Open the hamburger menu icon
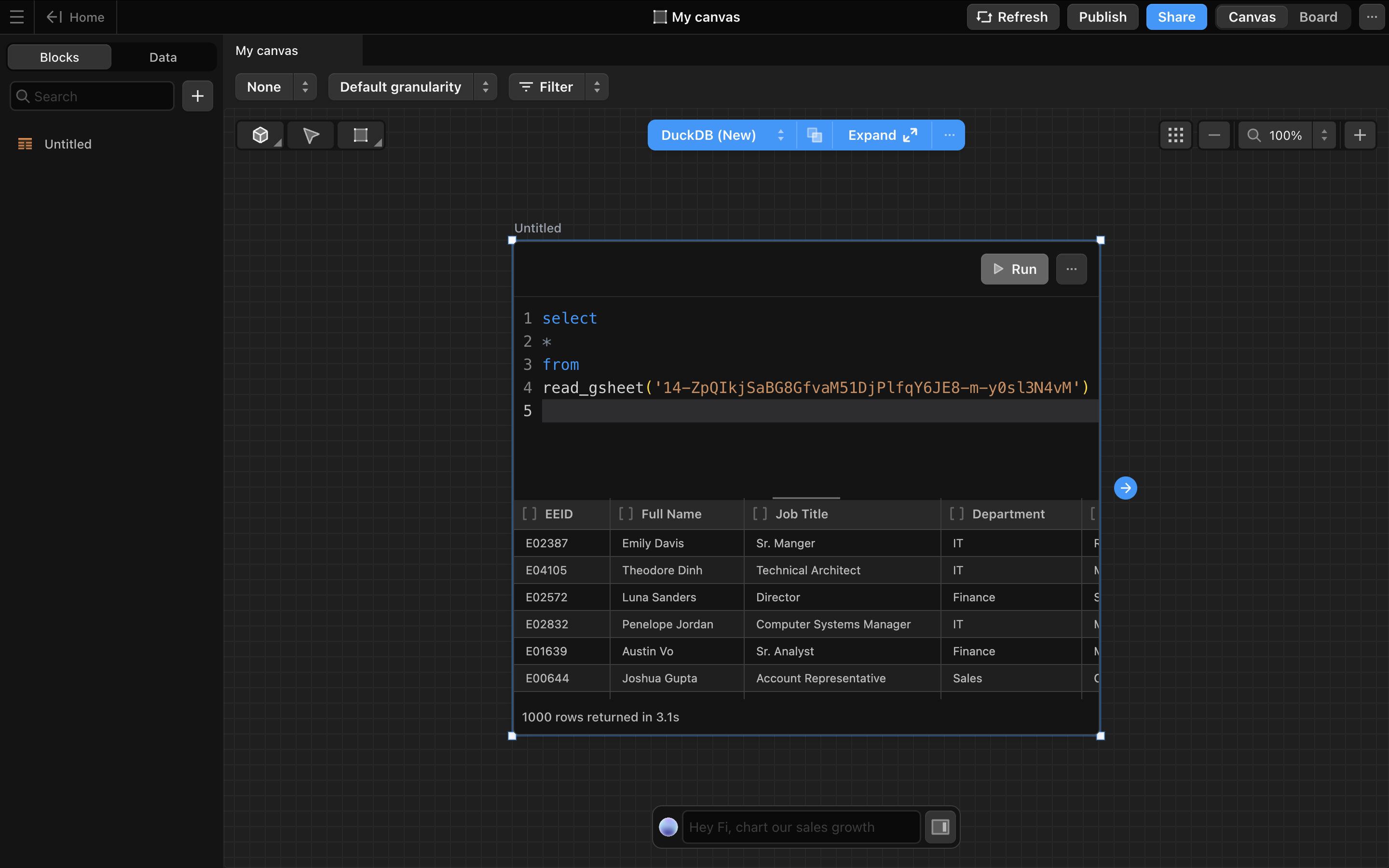 (17, 17)
